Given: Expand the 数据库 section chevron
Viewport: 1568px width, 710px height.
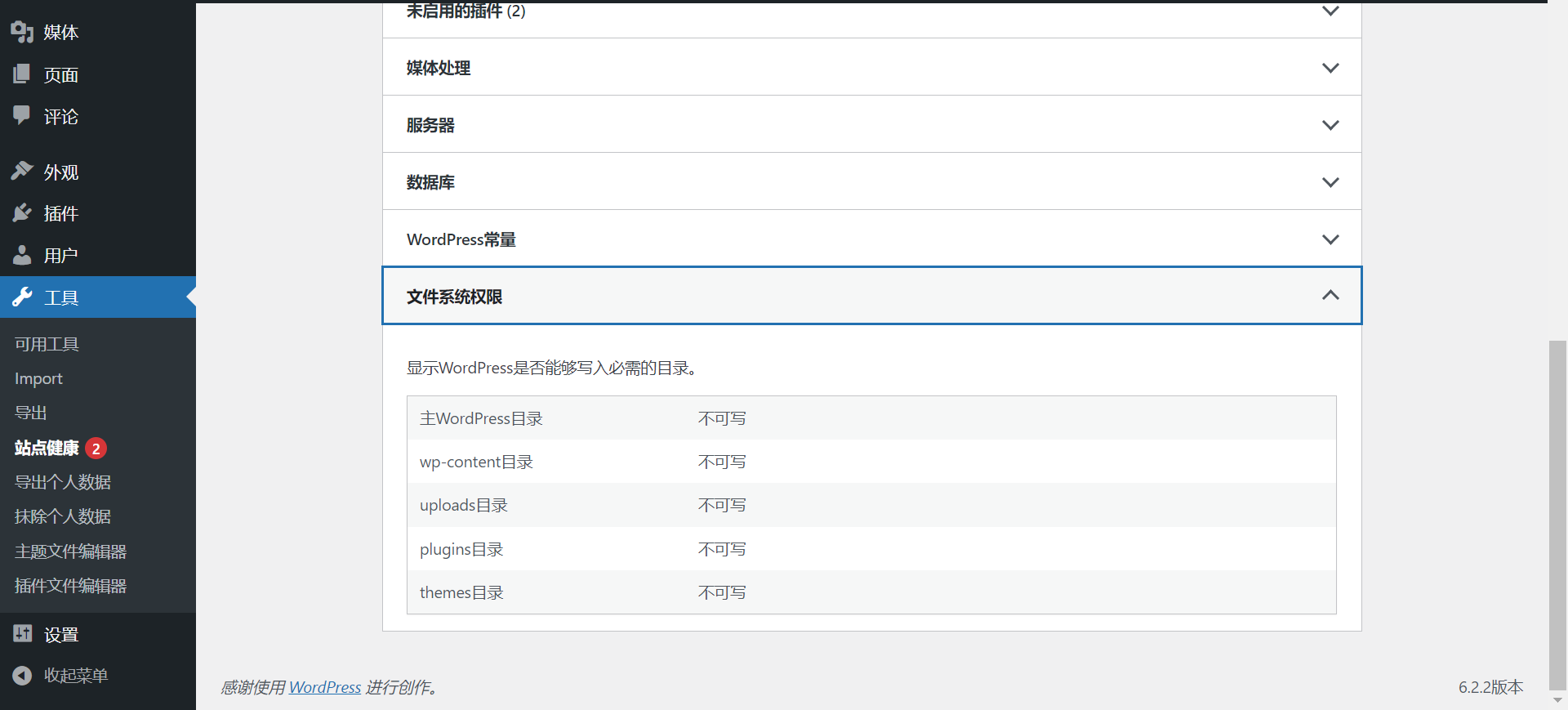Looking at the screenshot, I should point(1330,182).
